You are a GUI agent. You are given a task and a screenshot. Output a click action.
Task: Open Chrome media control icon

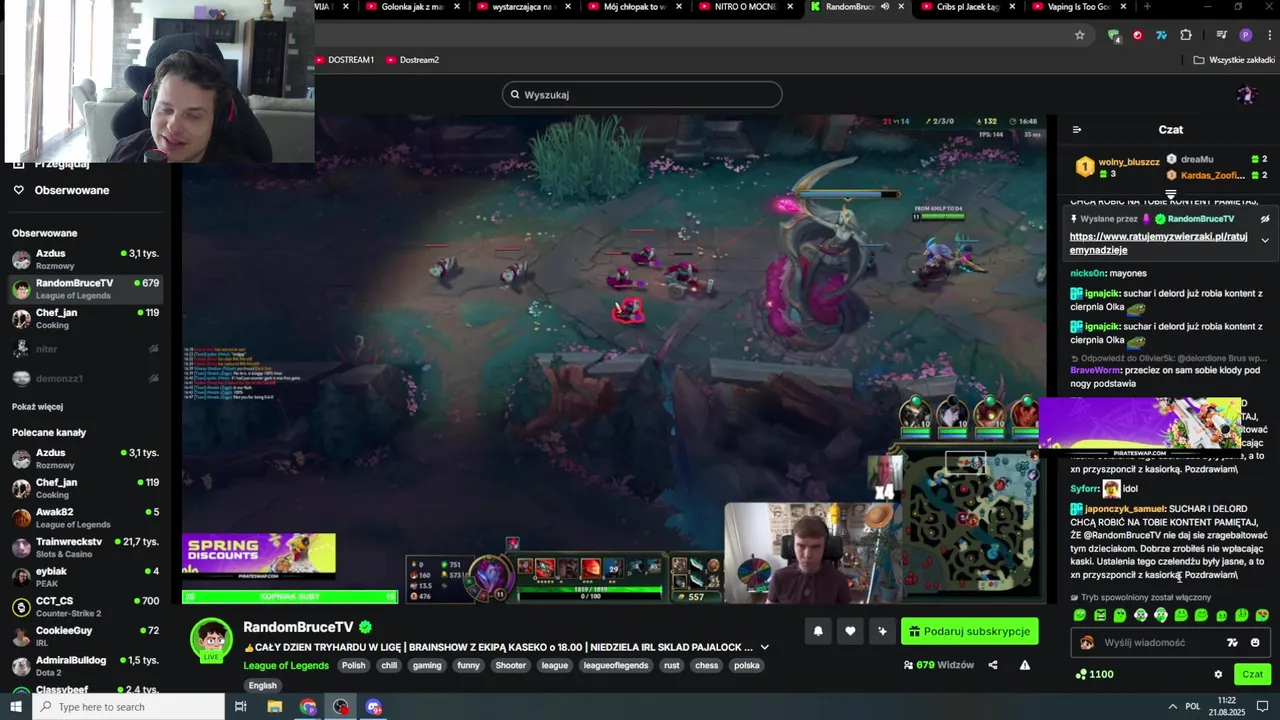tap(1221, 35)
